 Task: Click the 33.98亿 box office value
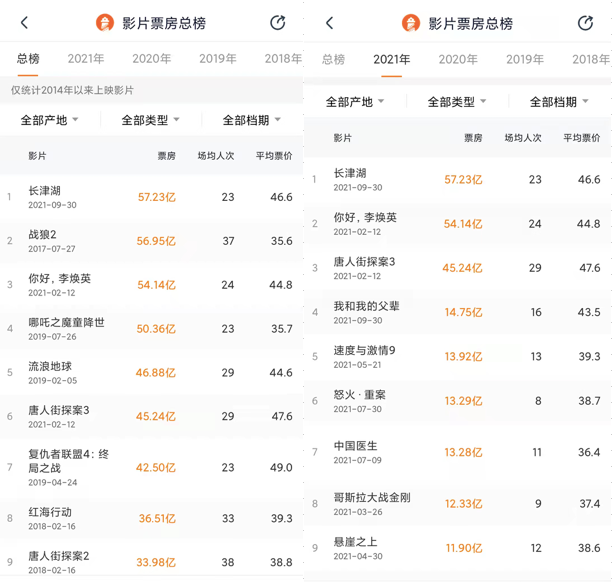(x=156, y=562)
